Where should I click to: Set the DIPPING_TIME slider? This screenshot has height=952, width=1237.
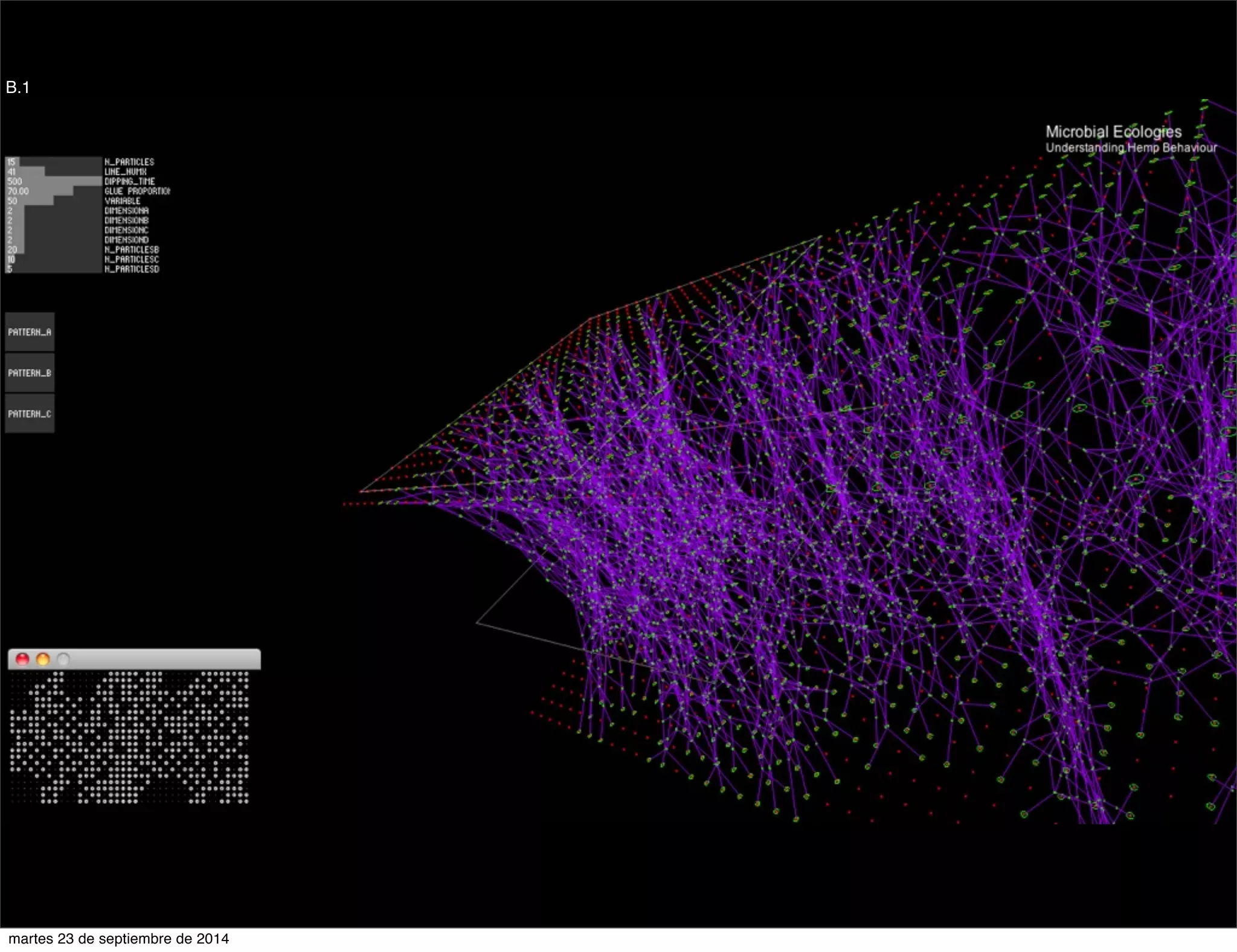54,181
